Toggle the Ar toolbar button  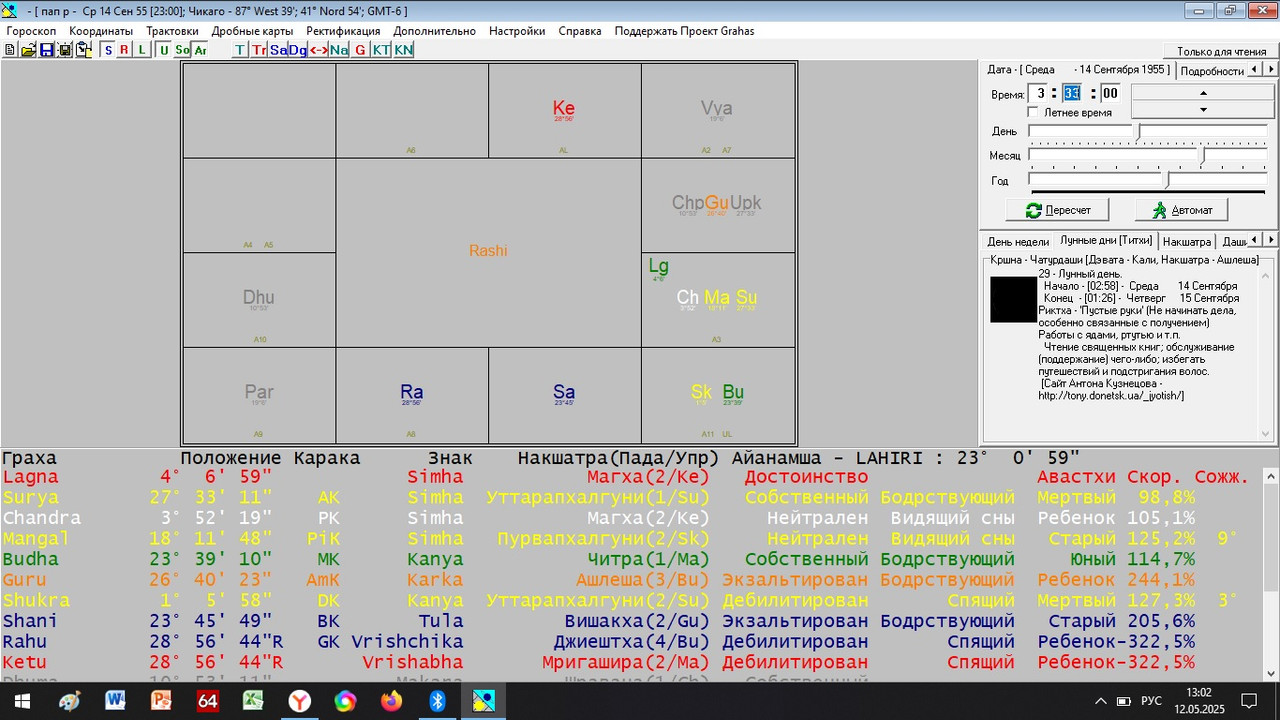200,50
